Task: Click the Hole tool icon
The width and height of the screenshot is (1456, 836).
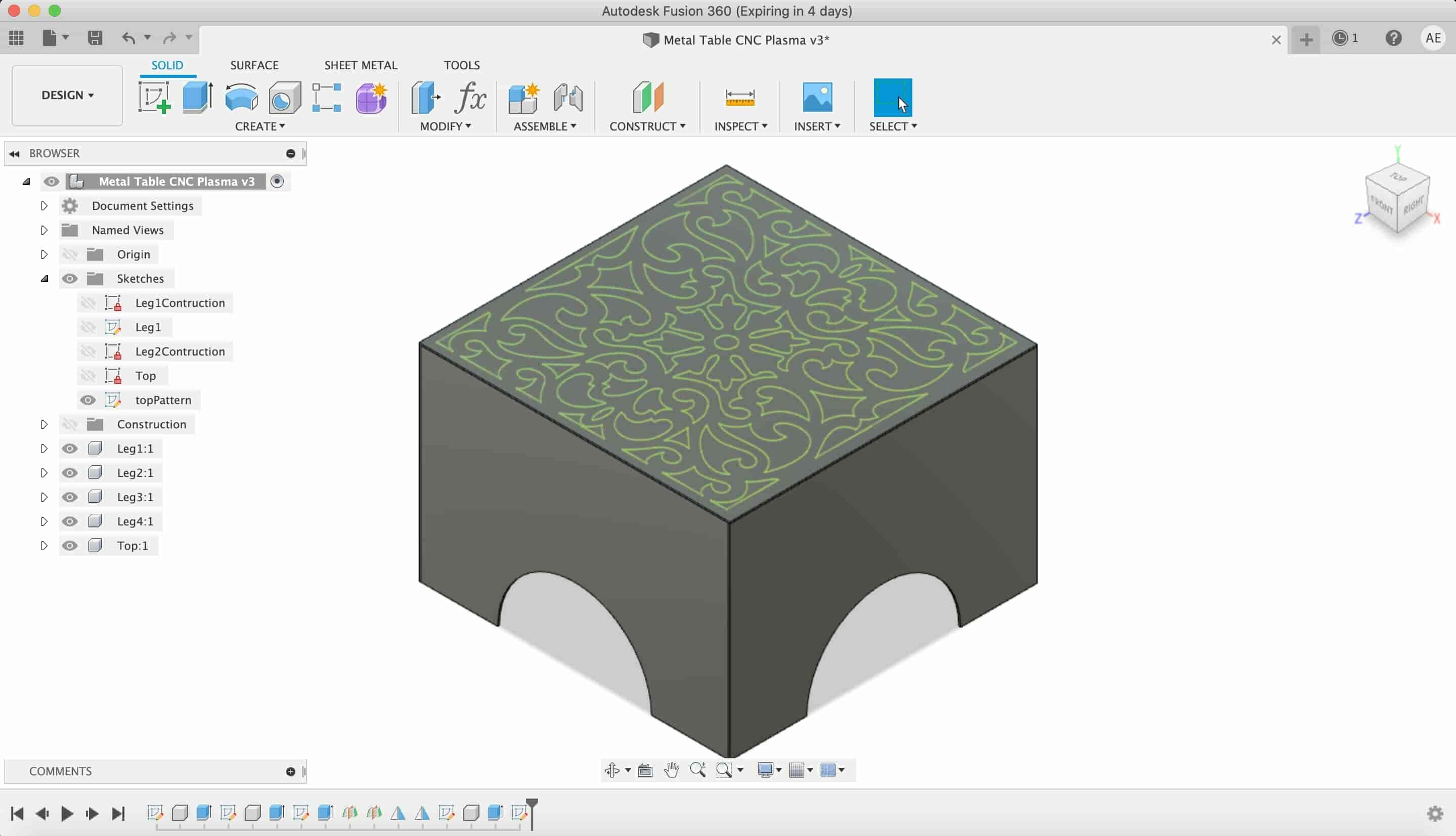Action: pos(285,97)
